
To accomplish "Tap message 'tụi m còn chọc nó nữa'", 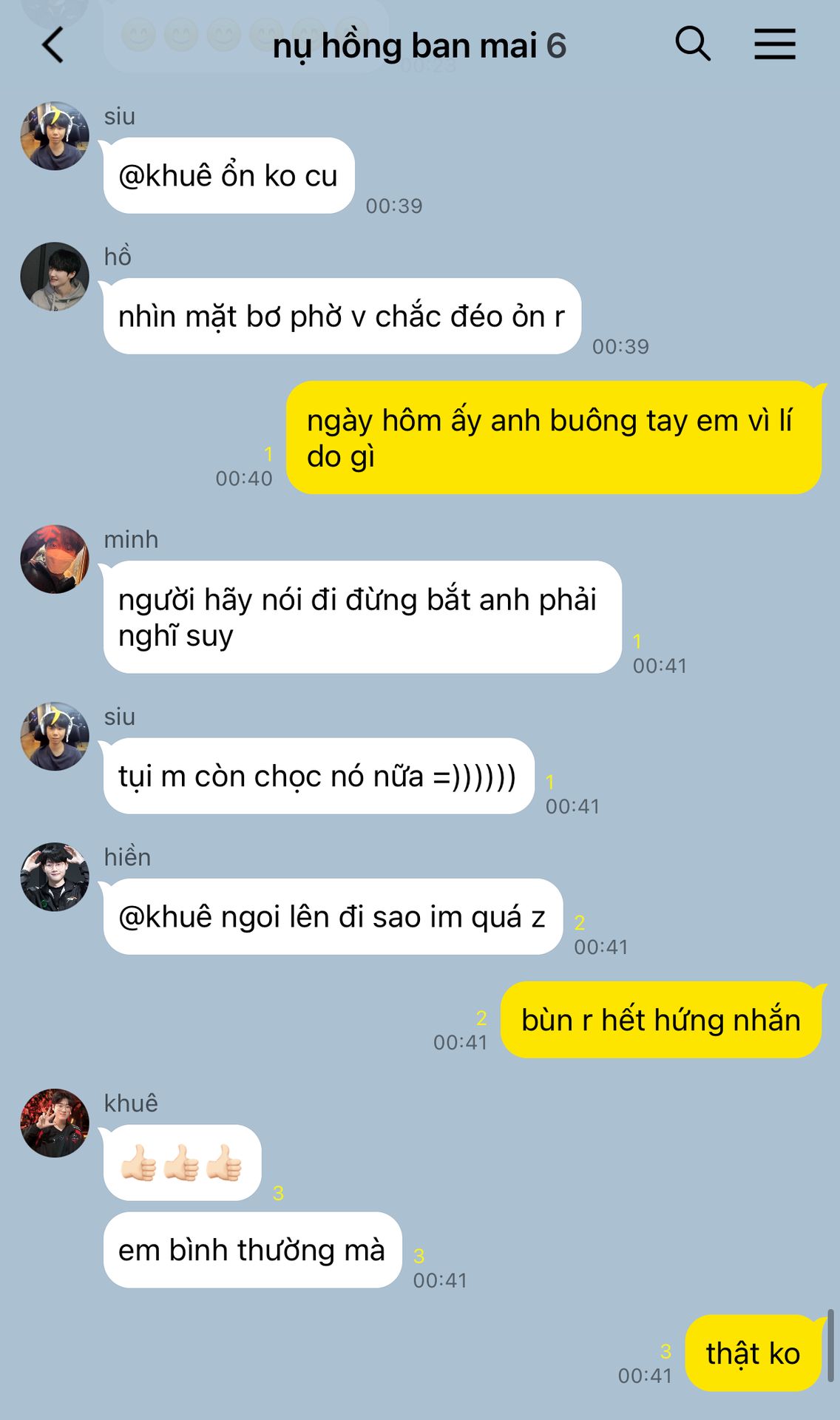I will tap(319, 777).
